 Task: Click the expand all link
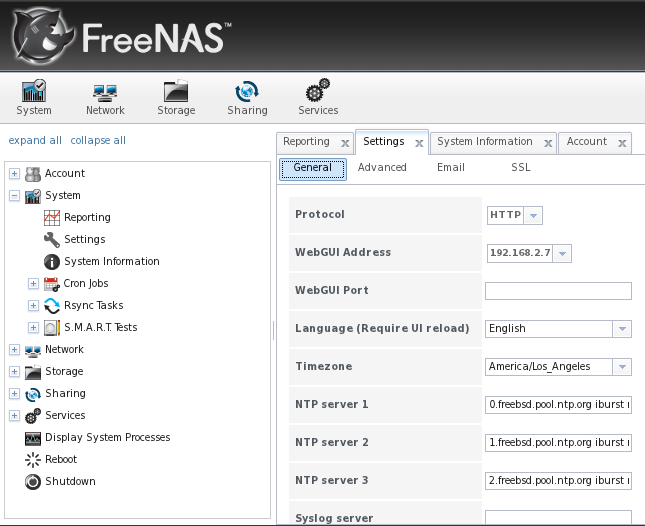click(35, 141)
